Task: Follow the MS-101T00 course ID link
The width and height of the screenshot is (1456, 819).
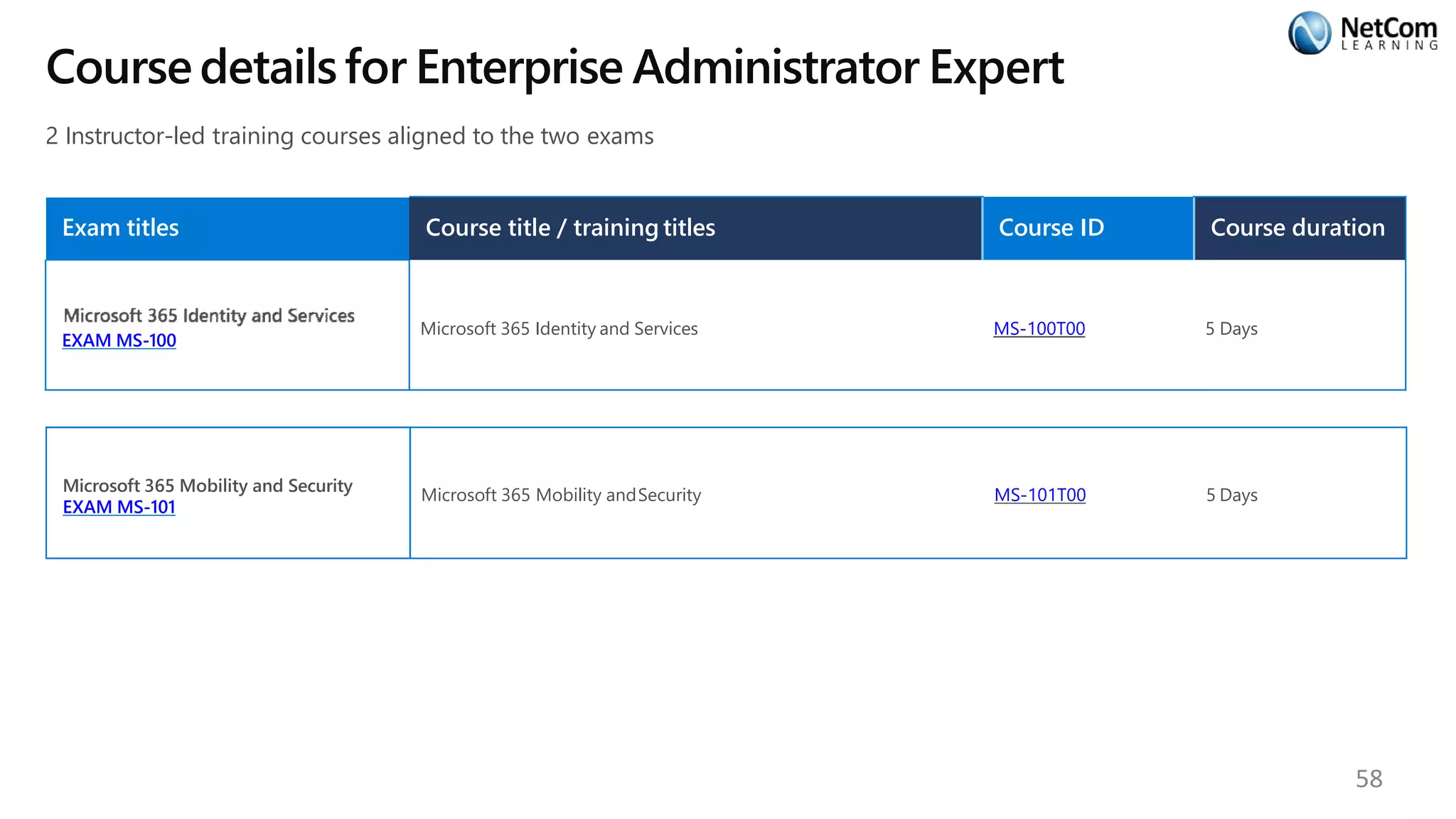Action: (1040, 495)
